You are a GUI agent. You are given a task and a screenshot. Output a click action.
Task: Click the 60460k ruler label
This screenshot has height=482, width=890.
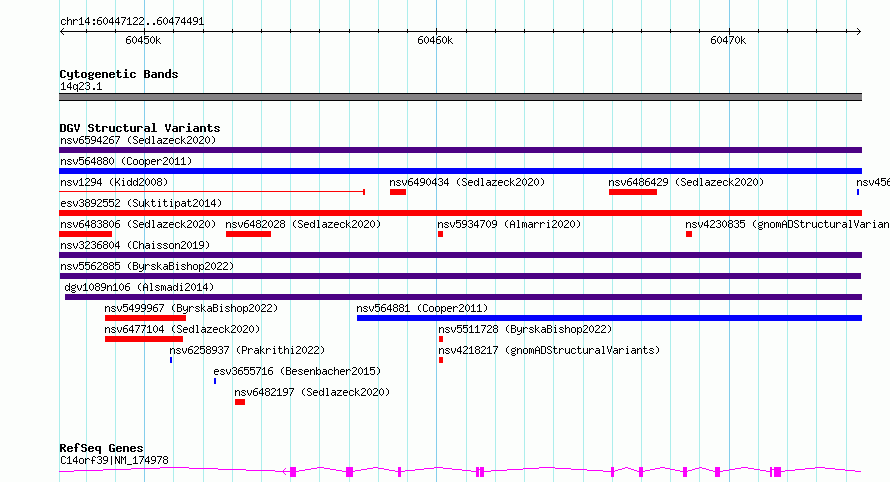[x=435, y=40]
